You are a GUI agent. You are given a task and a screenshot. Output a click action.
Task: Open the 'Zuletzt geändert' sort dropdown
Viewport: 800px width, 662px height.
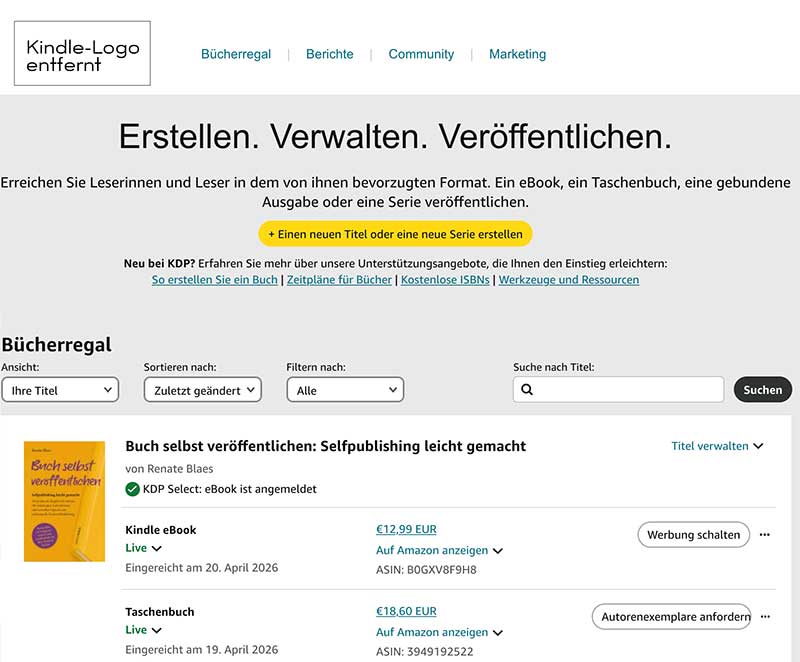(203, 390)
